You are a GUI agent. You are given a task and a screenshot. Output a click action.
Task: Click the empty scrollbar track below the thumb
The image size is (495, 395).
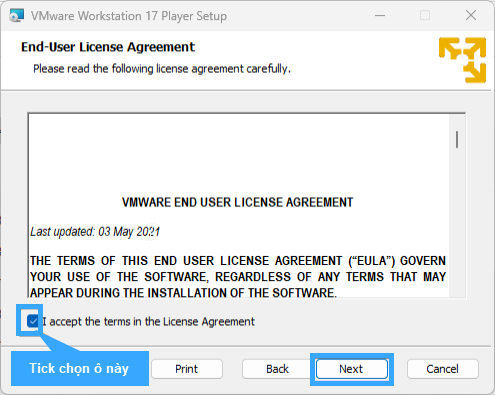click(457, 223)
